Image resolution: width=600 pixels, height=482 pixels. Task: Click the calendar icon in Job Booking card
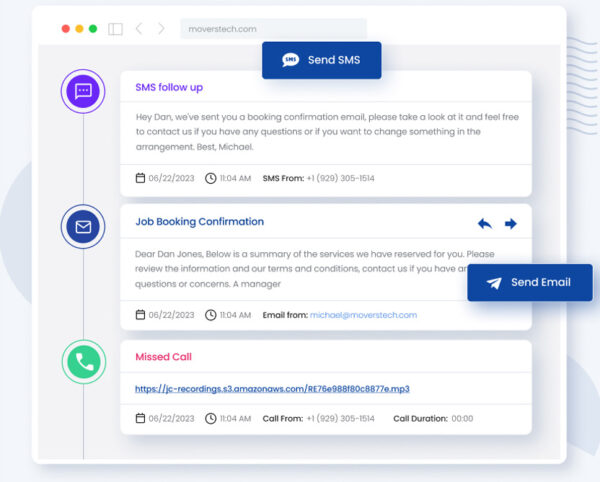point(140,315)
